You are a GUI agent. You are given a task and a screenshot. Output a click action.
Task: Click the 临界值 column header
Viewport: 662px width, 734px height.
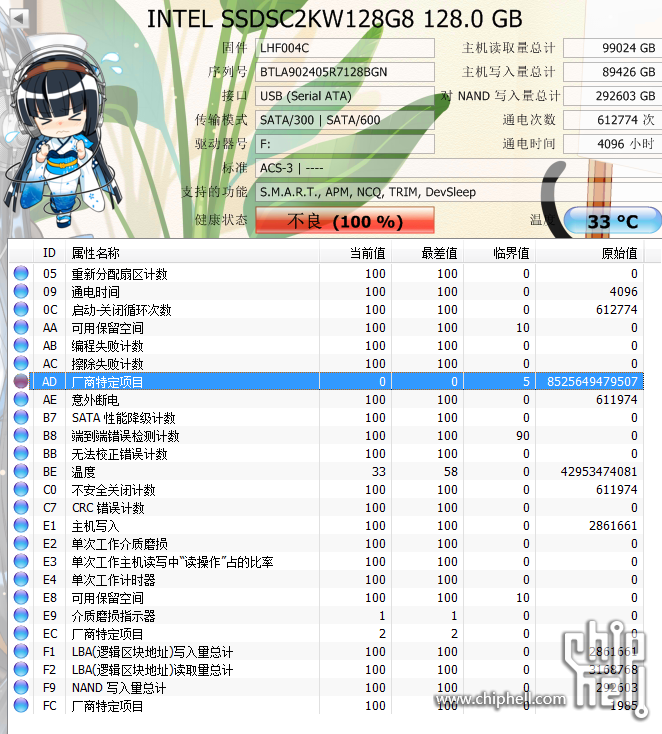pos(500,253)
